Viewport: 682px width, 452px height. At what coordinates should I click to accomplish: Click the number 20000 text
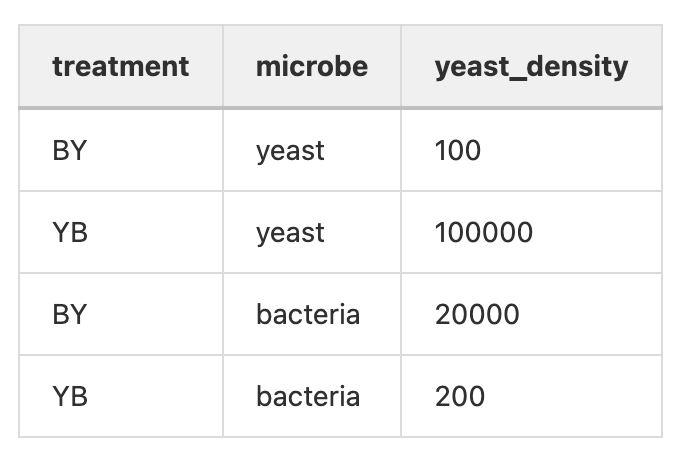point(477,314)
